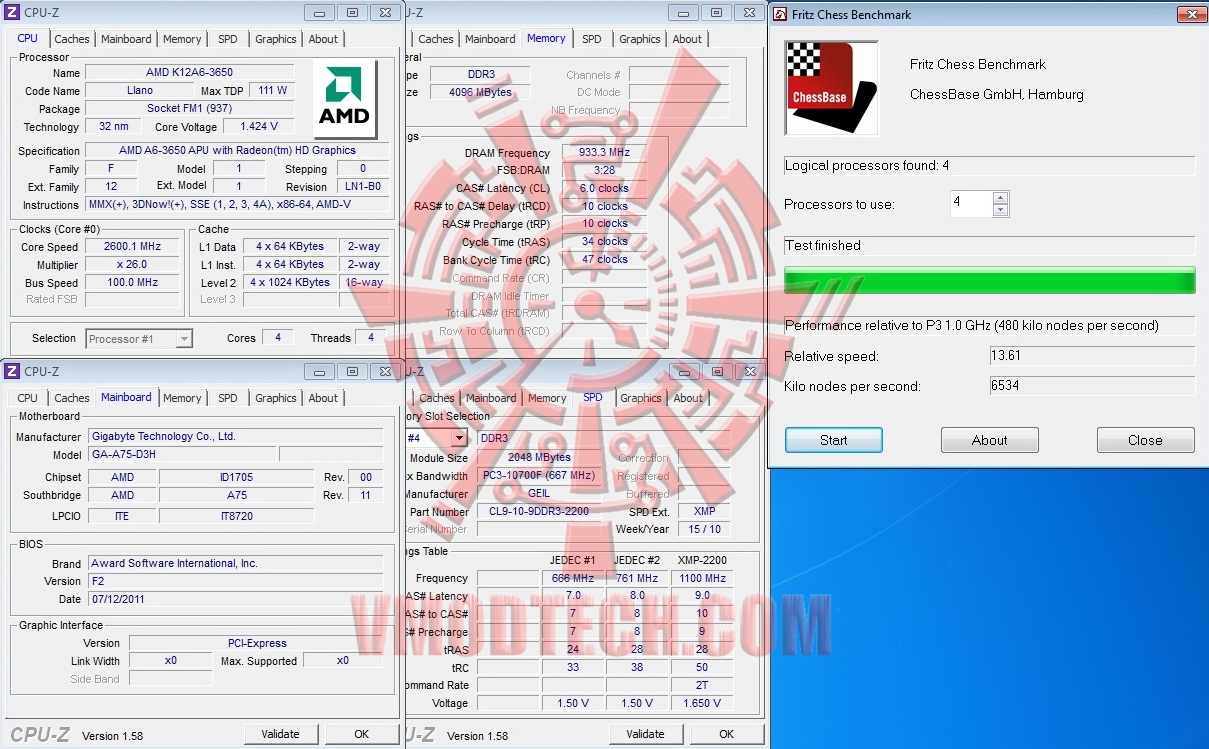The image size is (1209, 749).
Task: Click the '111 W' Max TDP value
Action: (x=272, y=91)
